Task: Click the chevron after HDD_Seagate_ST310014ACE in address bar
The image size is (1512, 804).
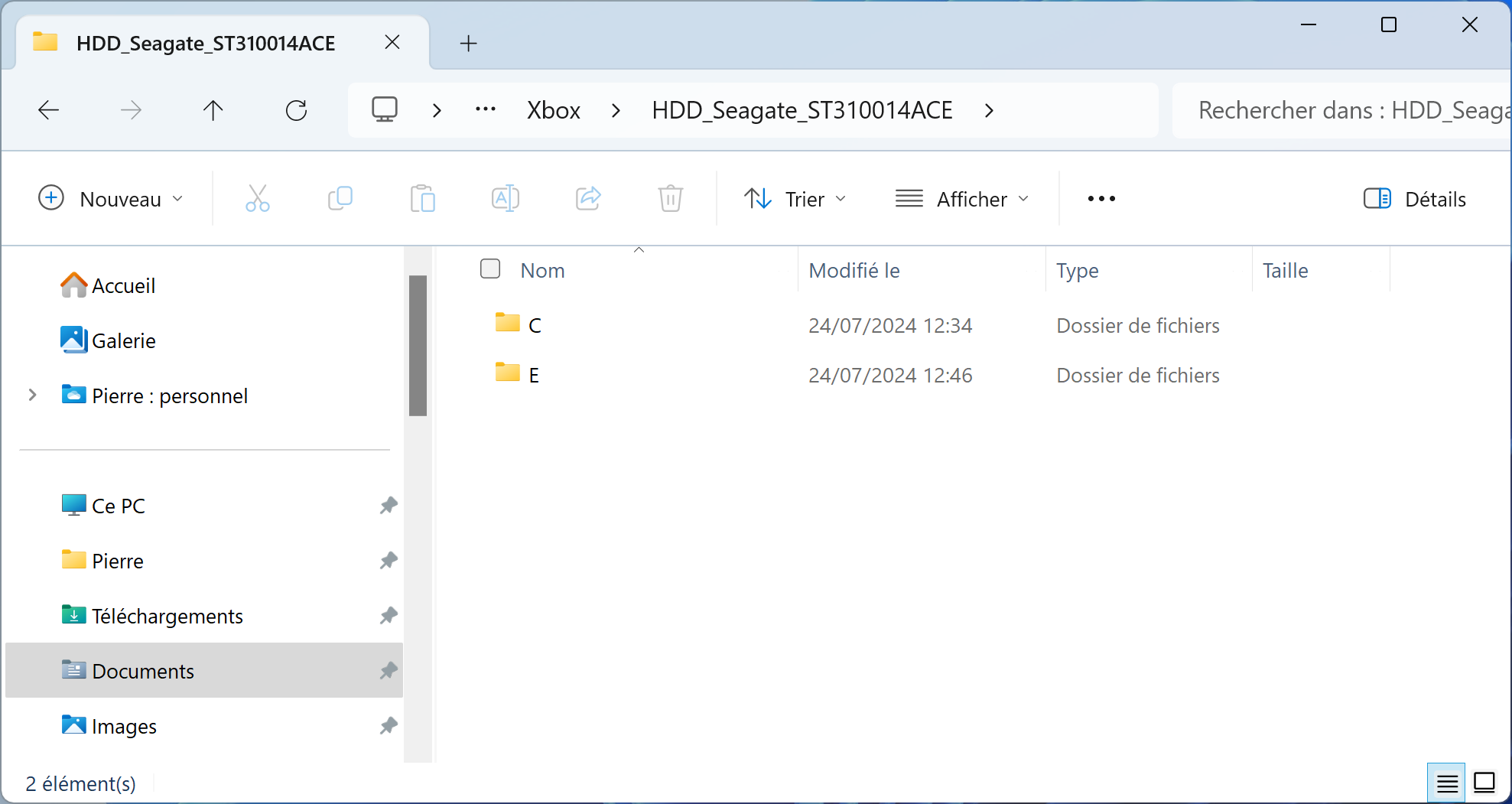Action: [989, 111]
